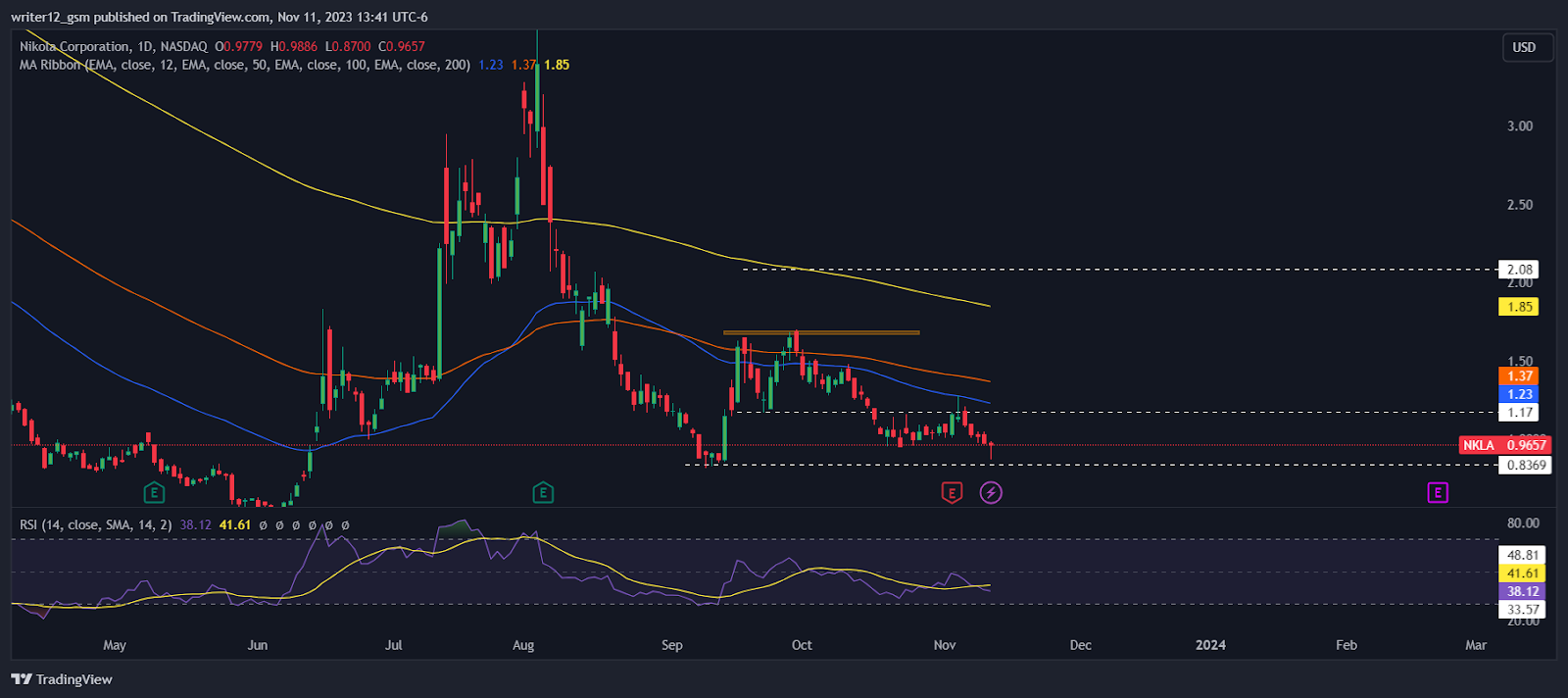Click the Nov label on the time axis
This screenshot has width=1568, height=698.
coord(945,645)
